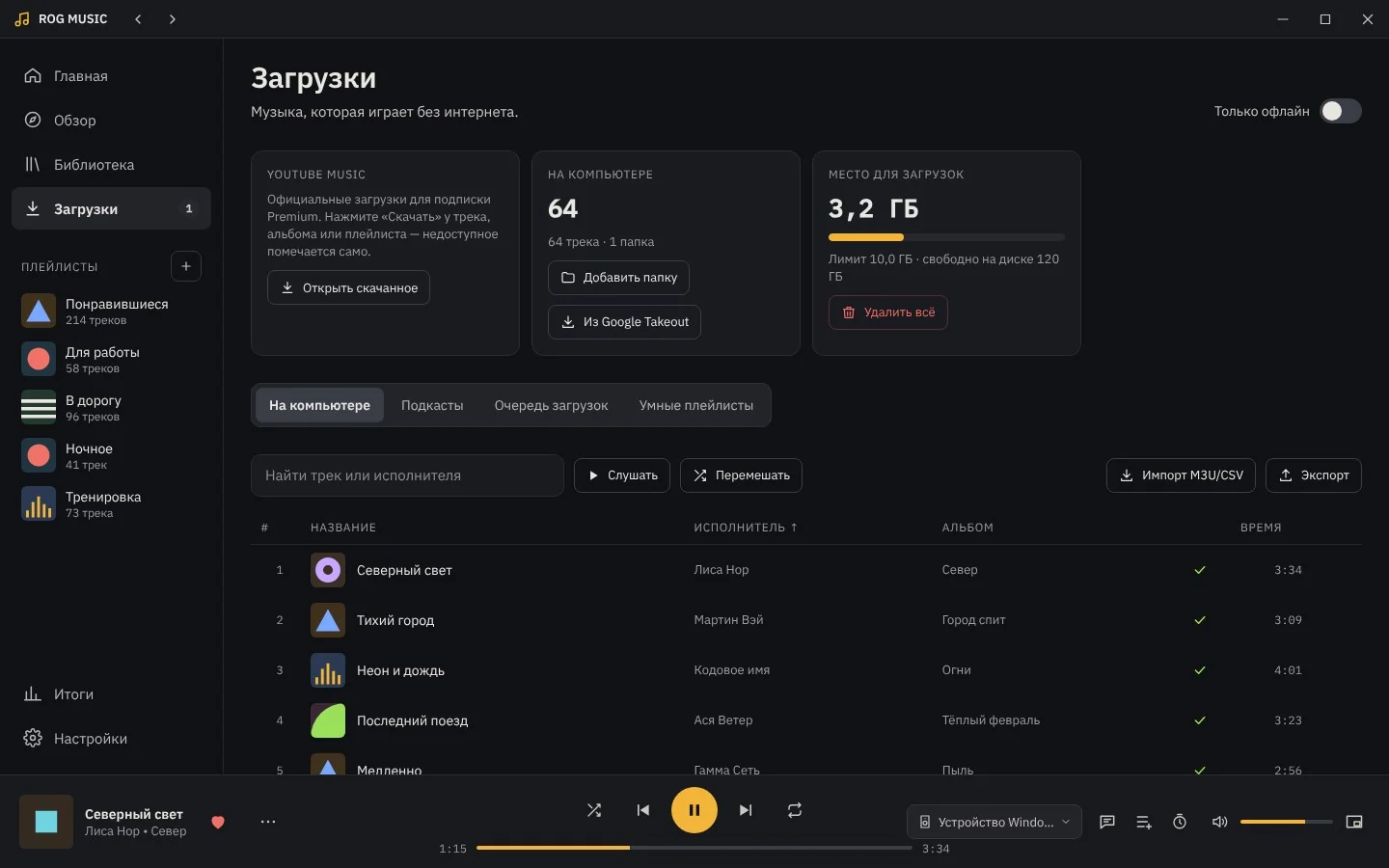Open the Понравившиеся playlist
The image size is (1389, 868).
pyautogui.click(x=111, y=311)
